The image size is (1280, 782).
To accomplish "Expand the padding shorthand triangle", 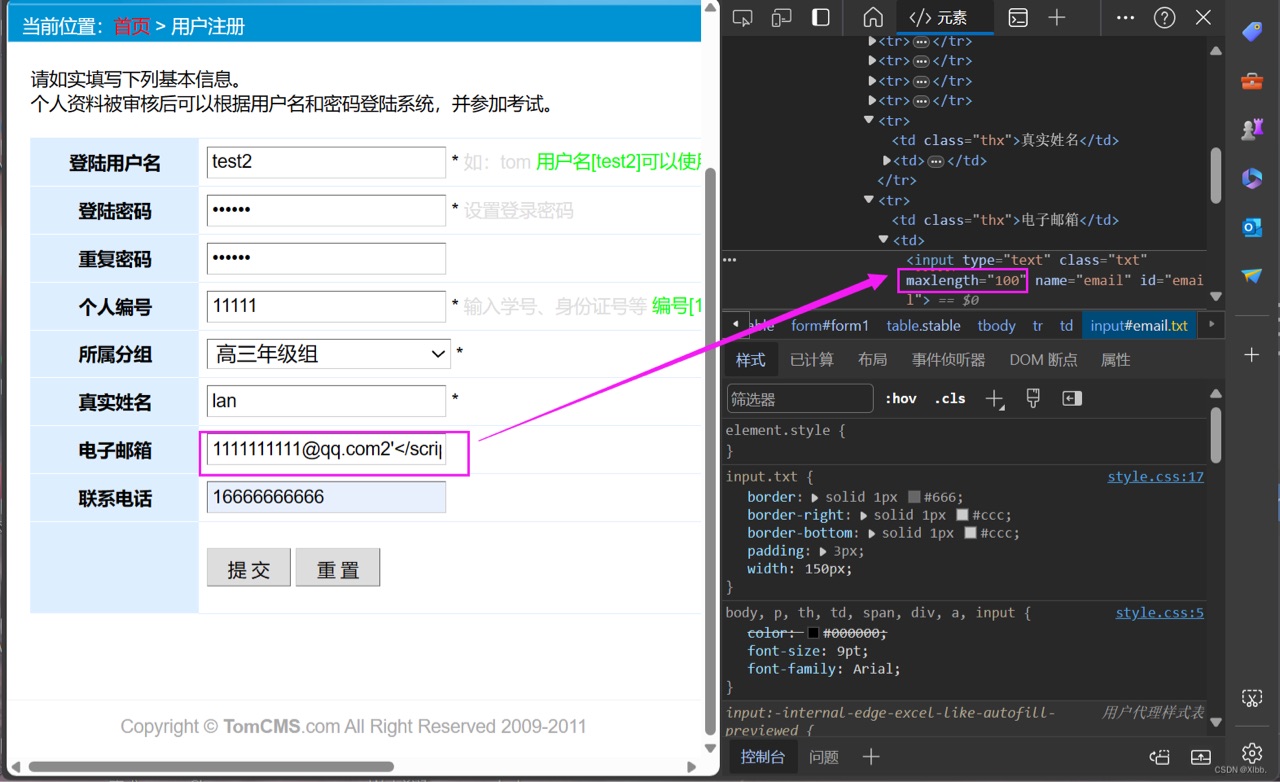I will point(823,551).
